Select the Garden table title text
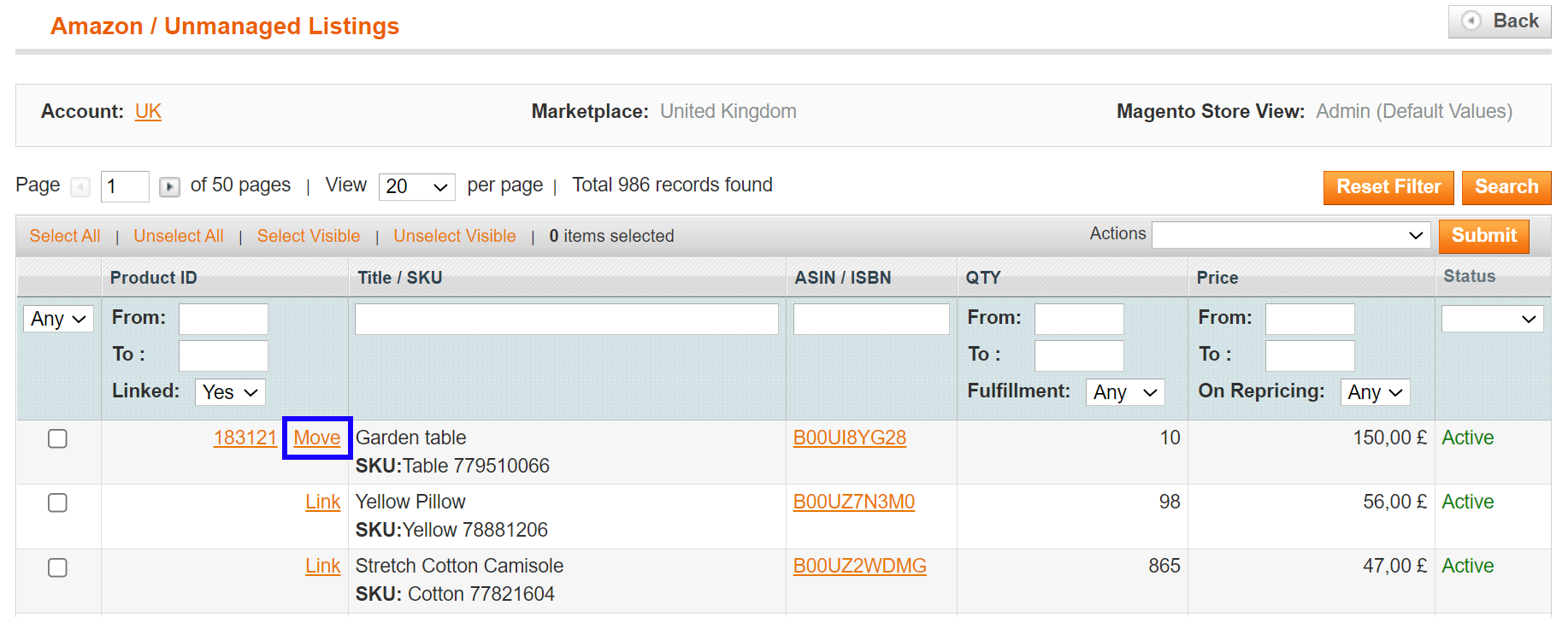 [x=411, y=438]
